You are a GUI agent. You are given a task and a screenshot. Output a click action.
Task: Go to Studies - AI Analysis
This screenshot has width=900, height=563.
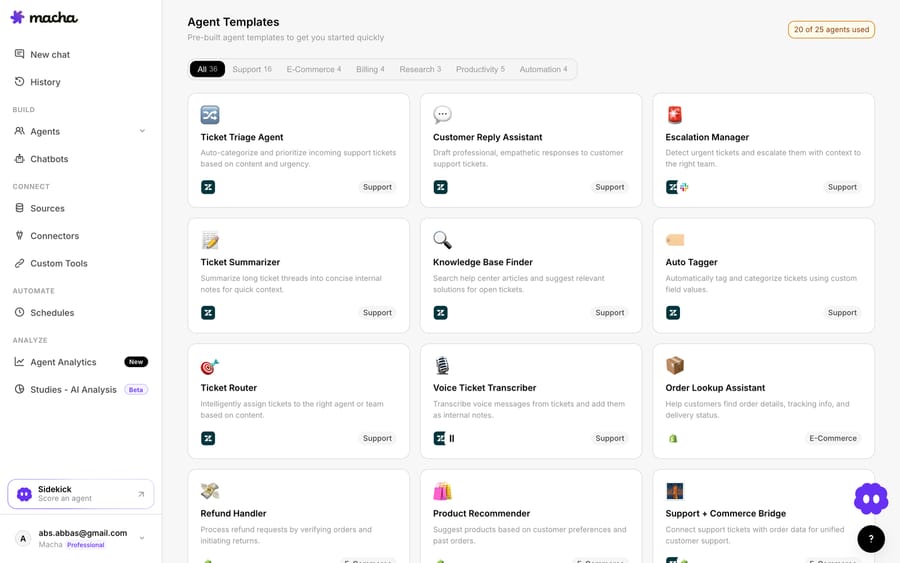pos(73,390)
